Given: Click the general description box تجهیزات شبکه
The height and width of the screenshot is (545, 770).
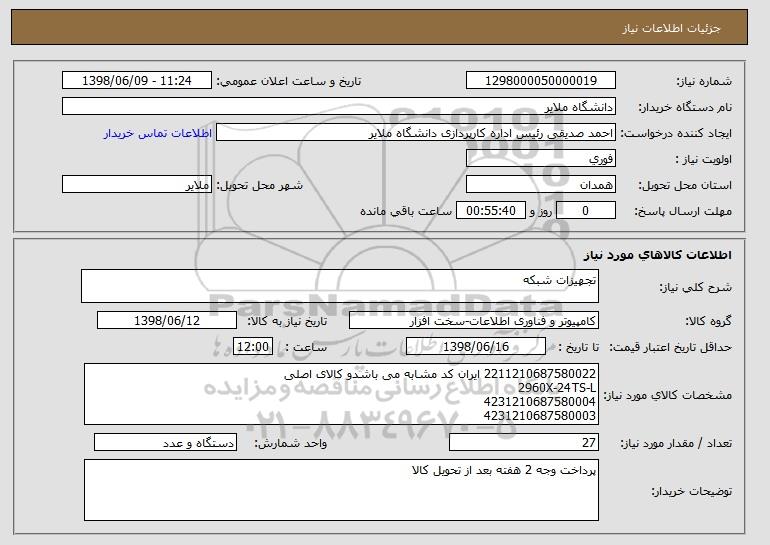Looking at the screenshot, I should [x=340, y=286].
